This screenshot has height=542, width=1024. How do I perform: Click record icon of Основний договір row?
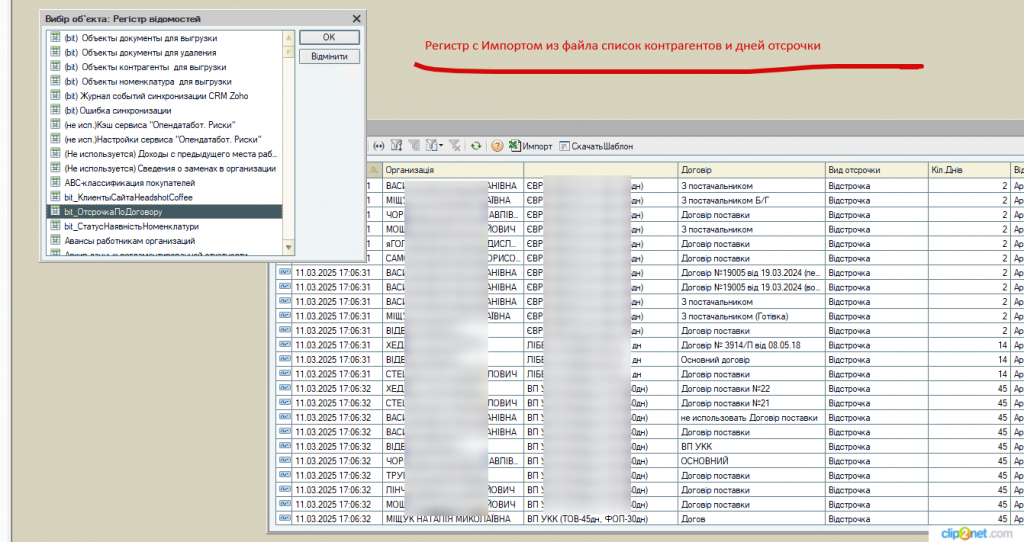pyautogui.click(x=285, y=359)
